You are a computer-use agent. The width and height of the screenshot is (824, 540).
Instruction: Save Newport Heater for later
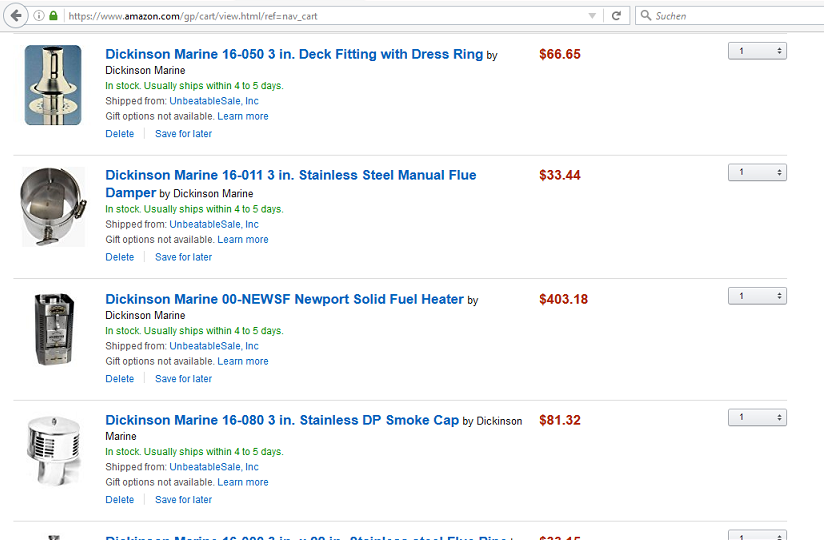pos(183,379)
